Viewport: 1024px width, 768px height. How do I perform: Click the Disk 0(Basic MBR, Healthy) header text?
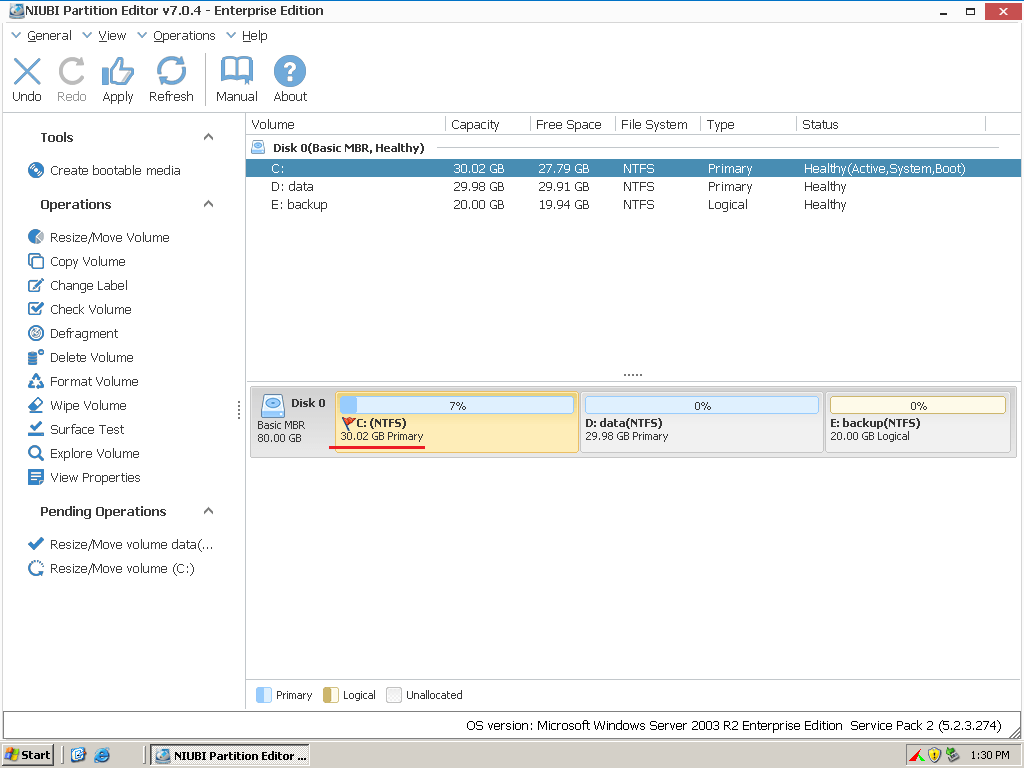[x=349, y=148]
